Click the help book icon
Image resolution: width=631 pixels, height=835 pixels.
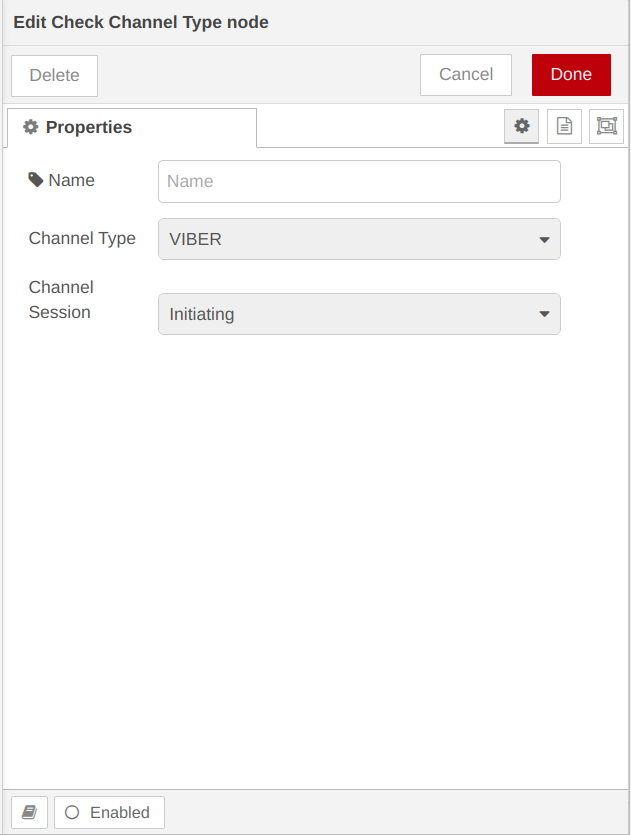click(x=29, y=812)
